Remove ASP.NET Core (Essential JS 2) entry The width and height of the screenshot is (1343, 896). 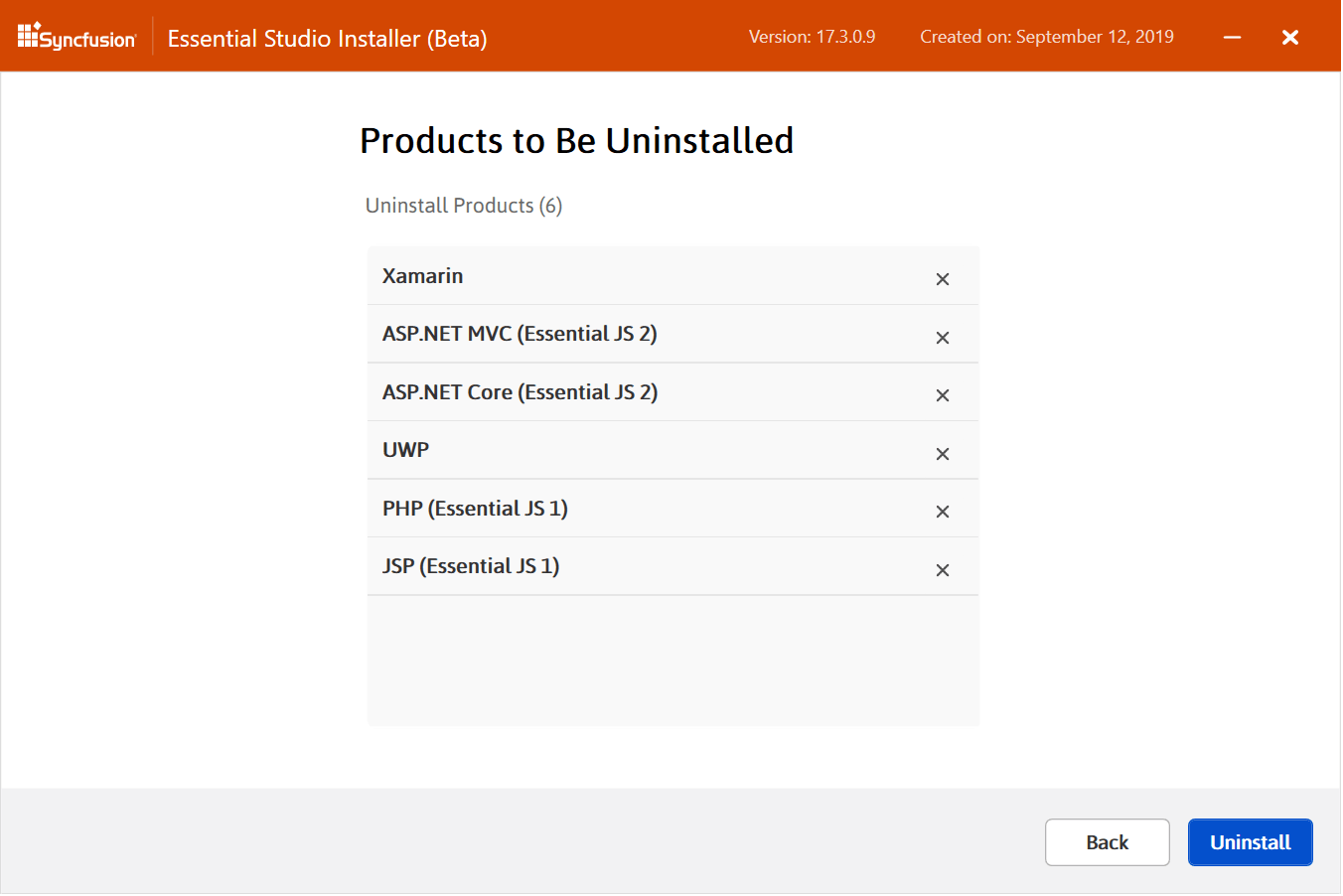[x=943, y=395]
